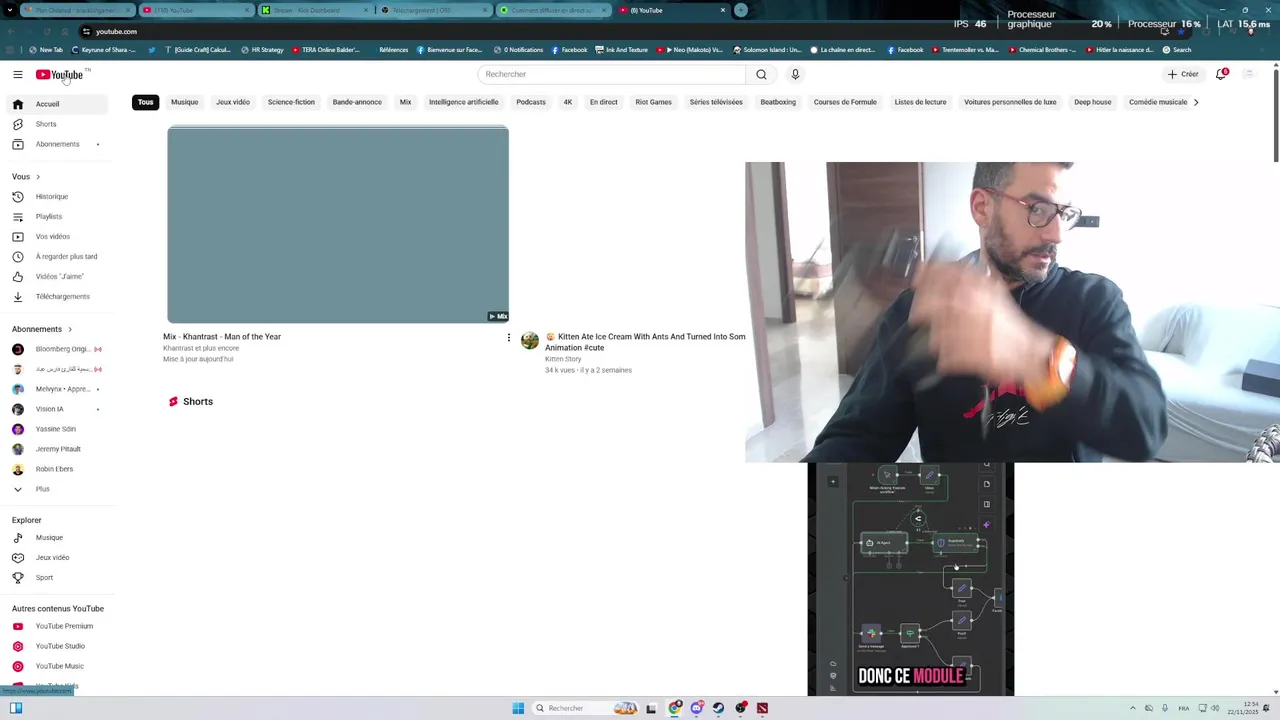Select the Podcasts filter chip

pos(531,102)
